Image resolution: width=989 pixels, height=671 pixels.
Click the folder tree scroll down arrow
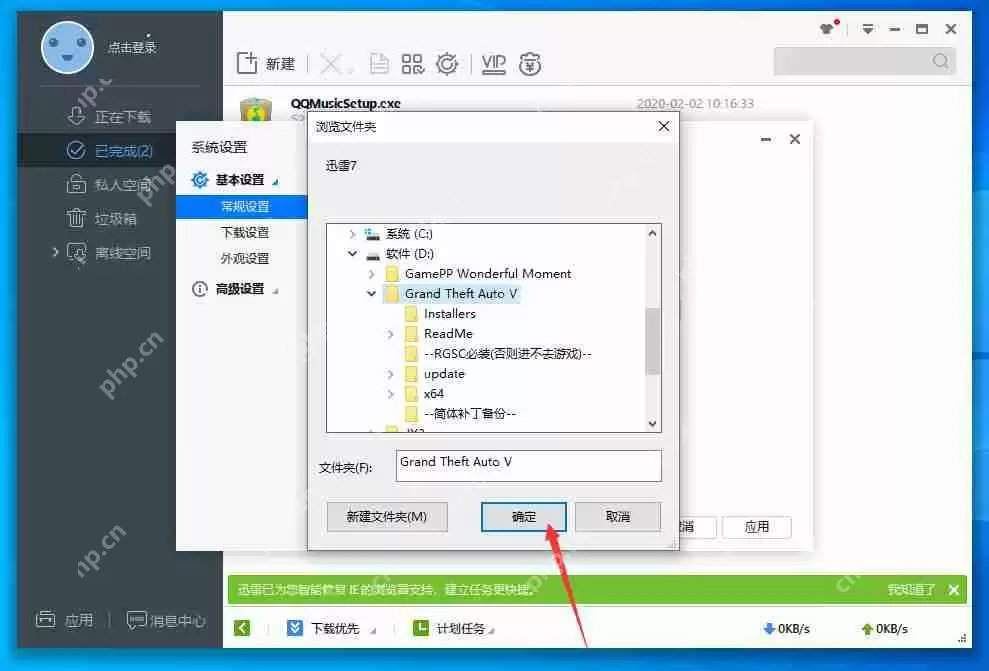click(653, 424)
